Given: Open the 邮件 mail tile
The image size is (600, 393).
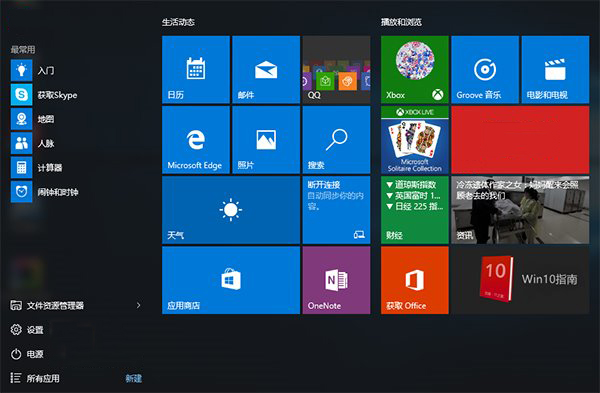Looking at the screenshot, I should (x=266, y=69).
